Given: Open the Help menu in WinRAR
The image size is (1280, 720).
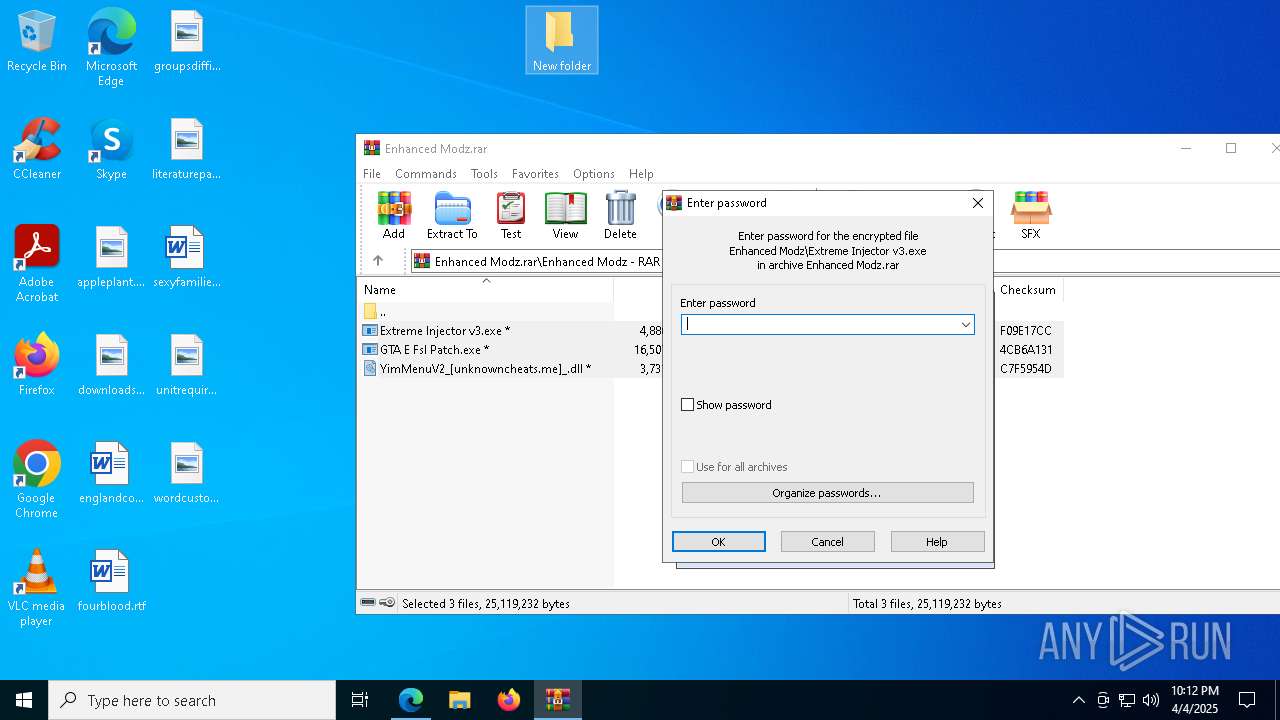Looking at the screenshot, I should coord(641,173).
